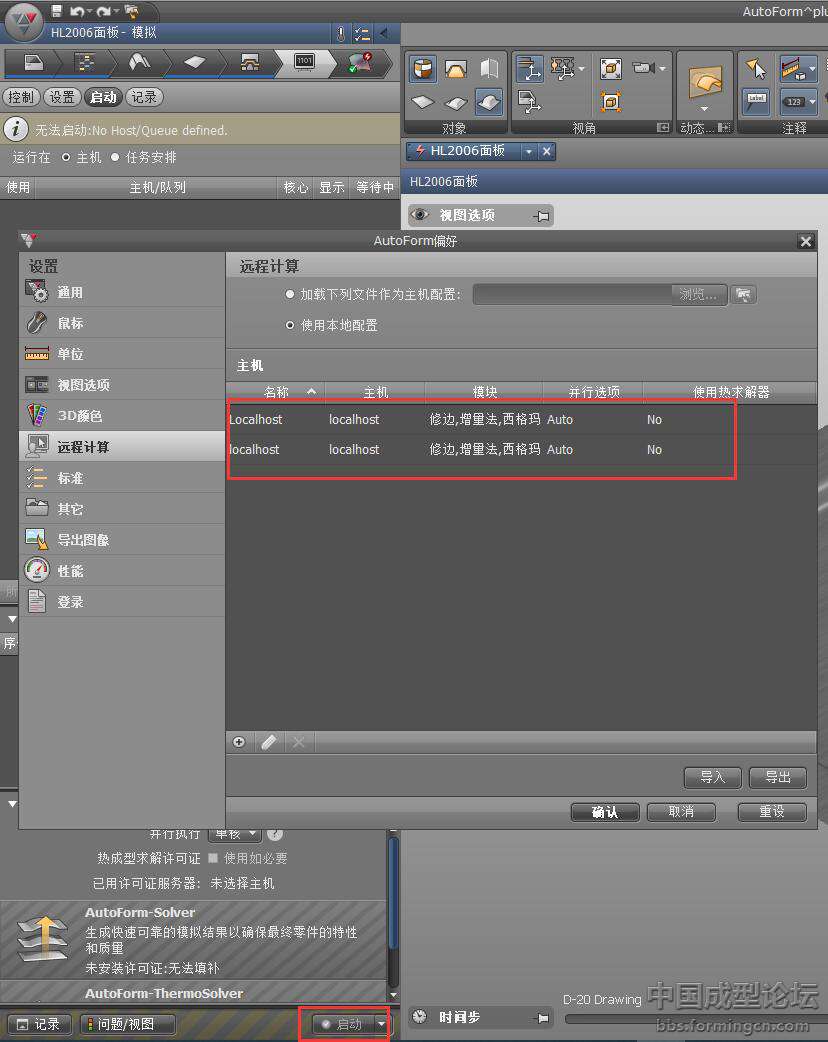Screen dimensions: 828x1042
Task: Click the edit host pencil icon
Action: [268, 742]
